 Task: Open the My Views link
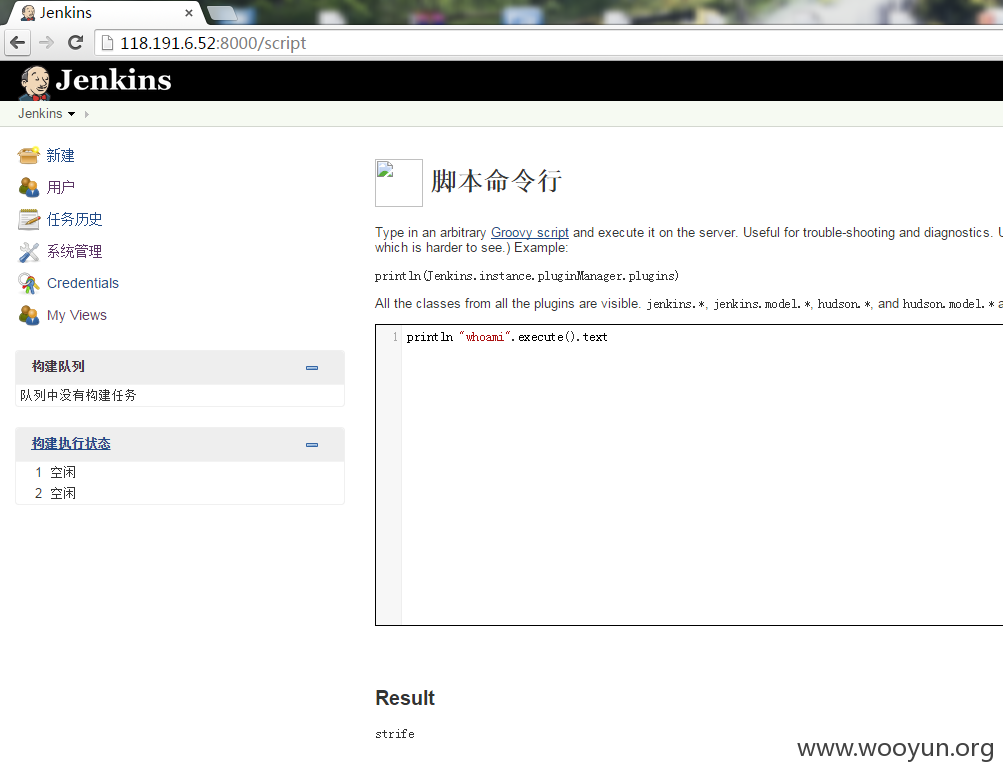tap(77, 315)
